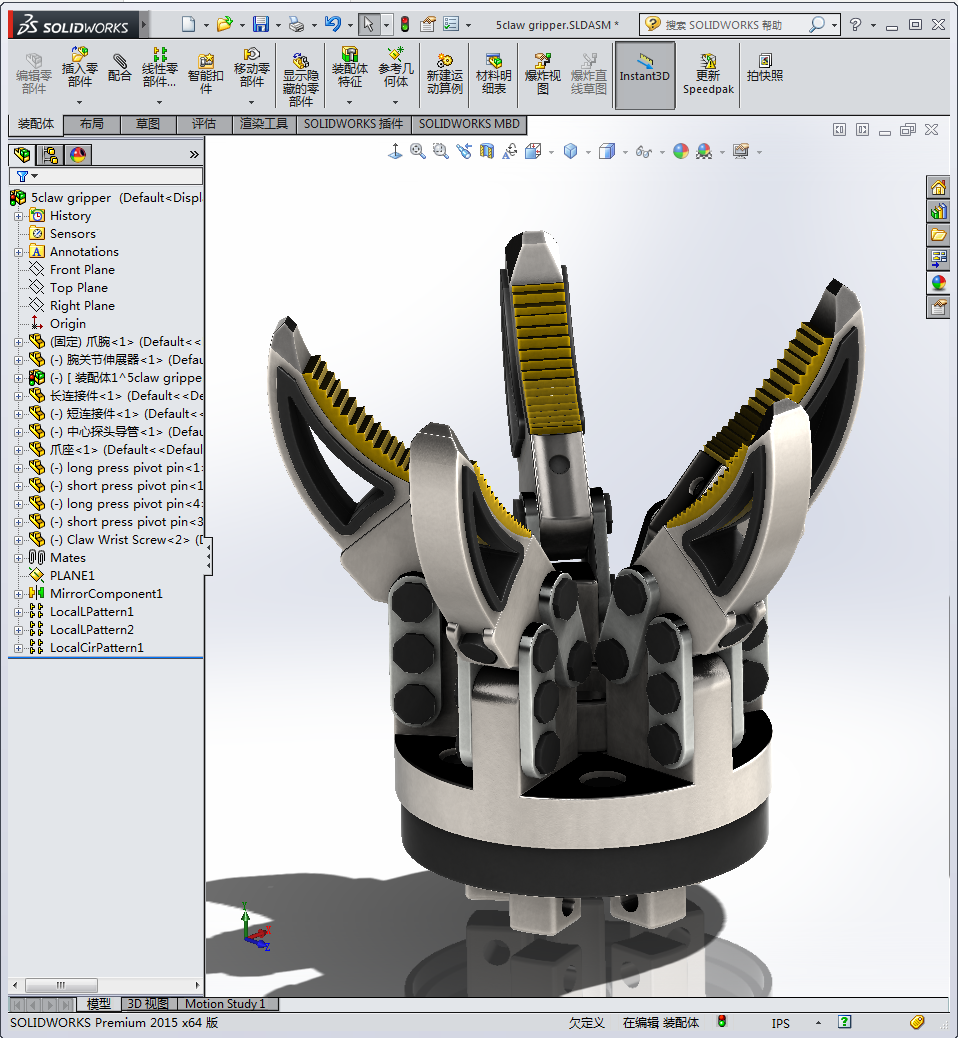The image size is (958, 1038).
Task: Open the 插入零部件 dropdown arrow
Action: pos(79,102)
